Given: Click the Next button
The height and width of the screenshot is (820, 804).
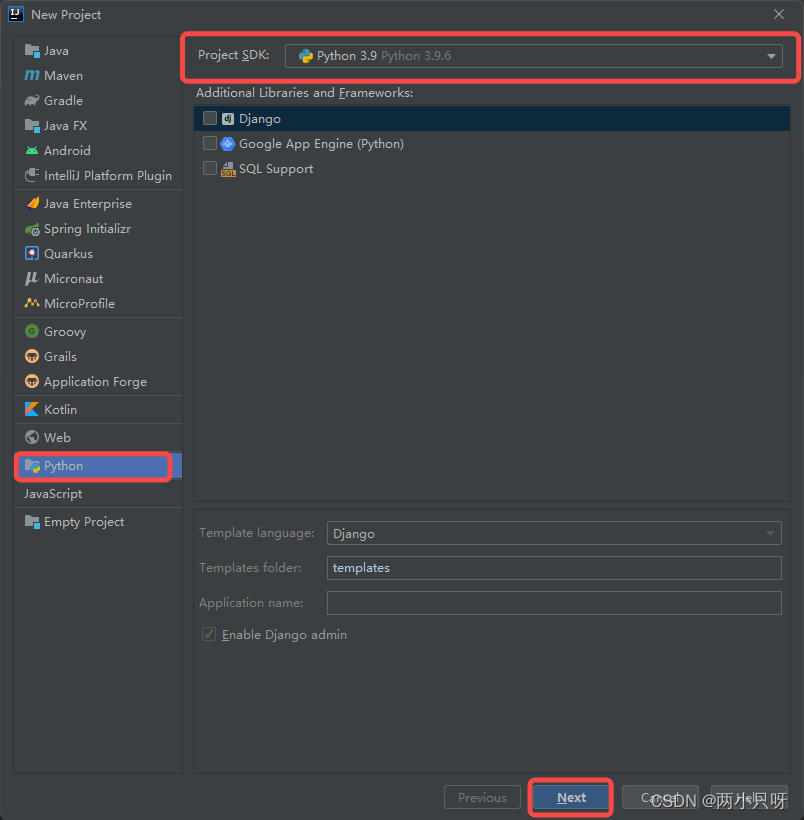Looking at the screenshot, I should click(571, 798).
